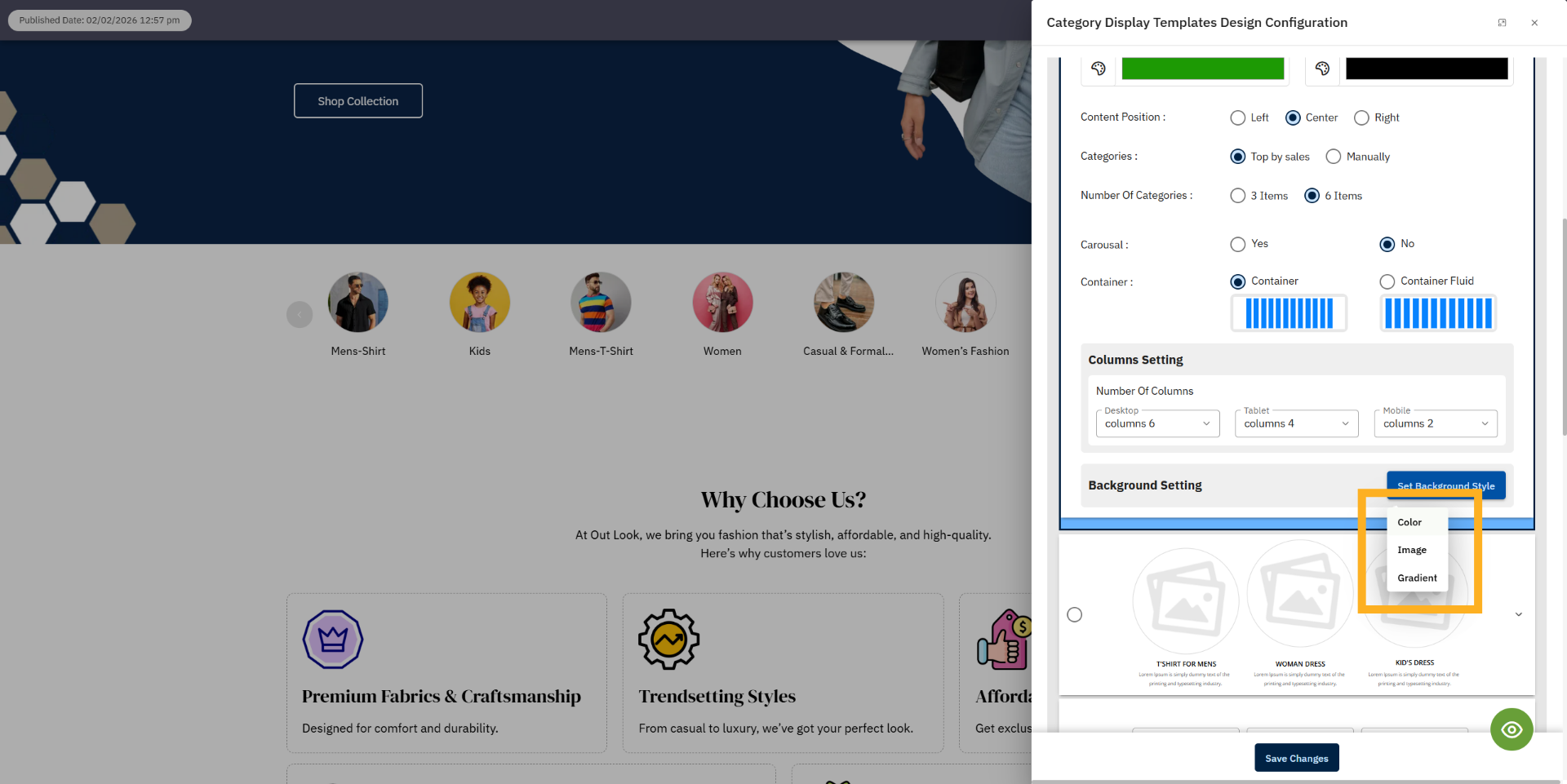Choose 3 Items for Number Of Categories
The height and width of the screenshot is (784, 1567).
click(x=1237, y=196)
